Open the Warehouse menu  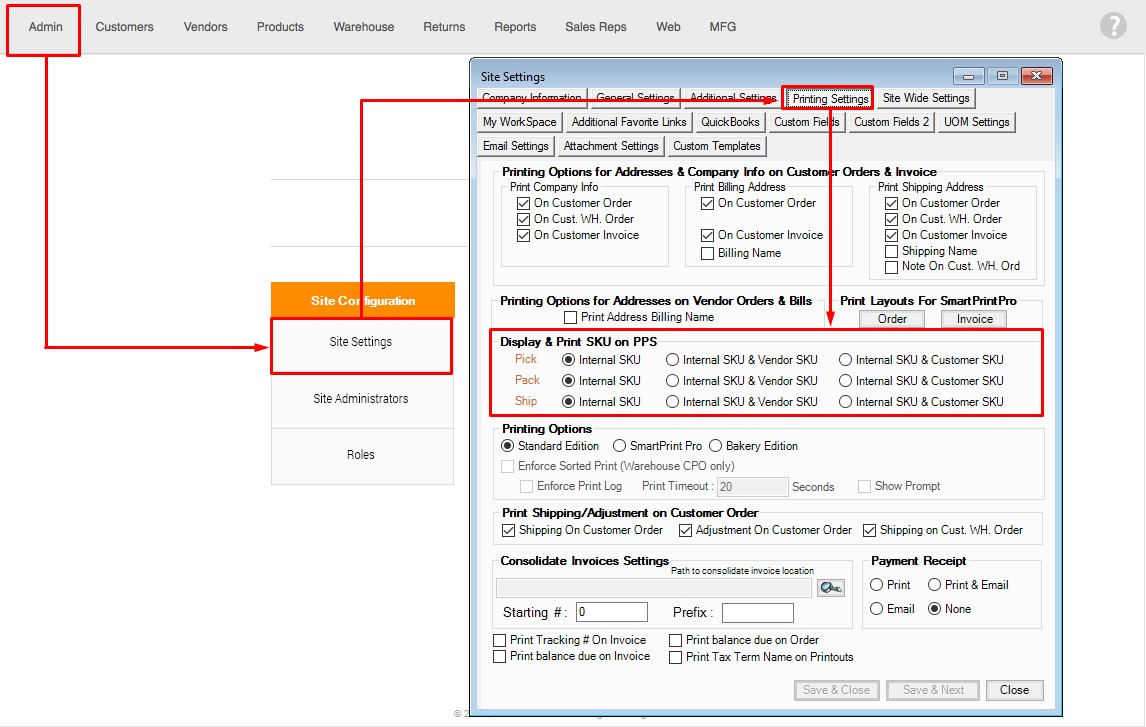[364, 27]
